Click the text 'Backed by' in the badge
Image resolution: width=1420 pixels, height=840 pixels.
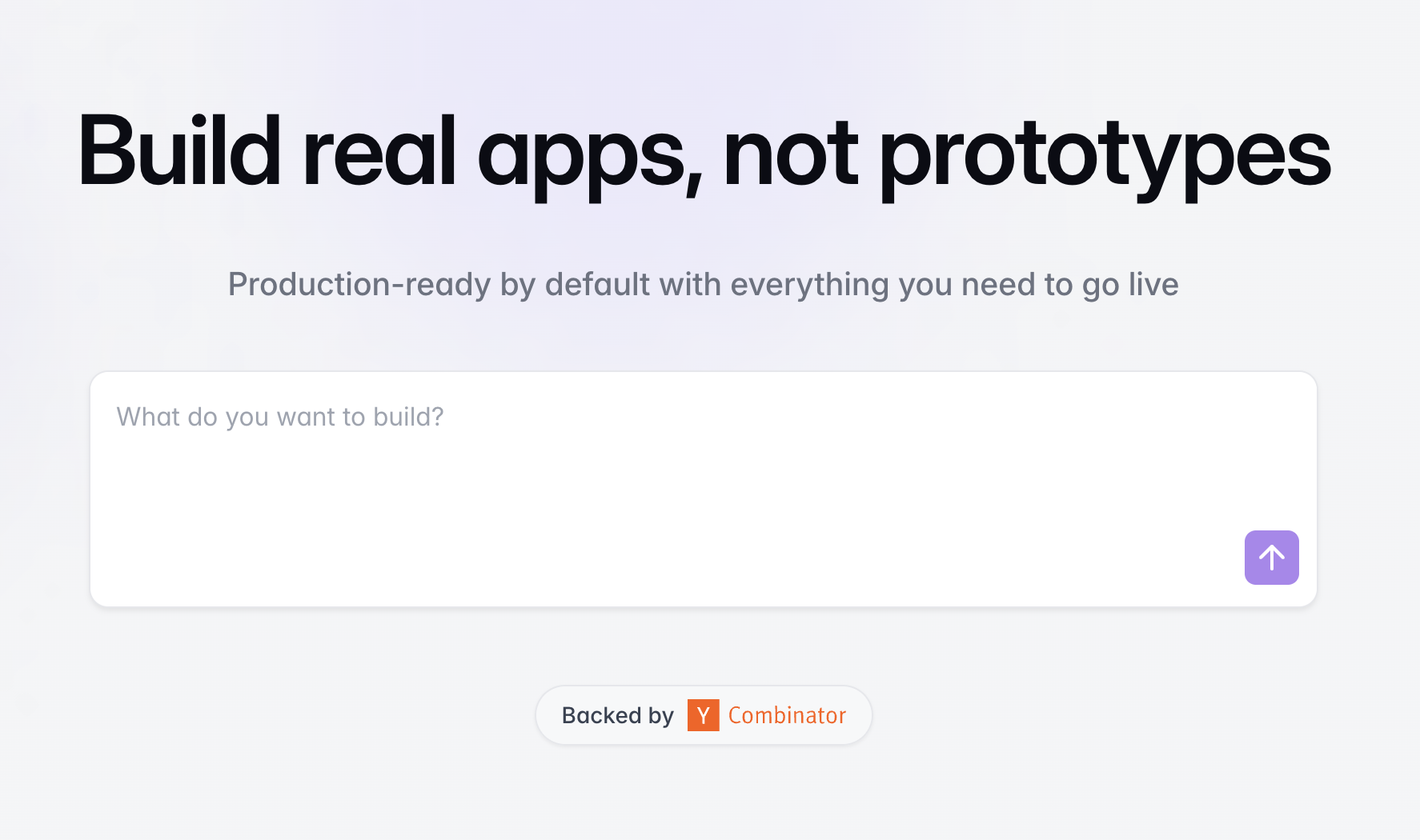pos(617,715)
